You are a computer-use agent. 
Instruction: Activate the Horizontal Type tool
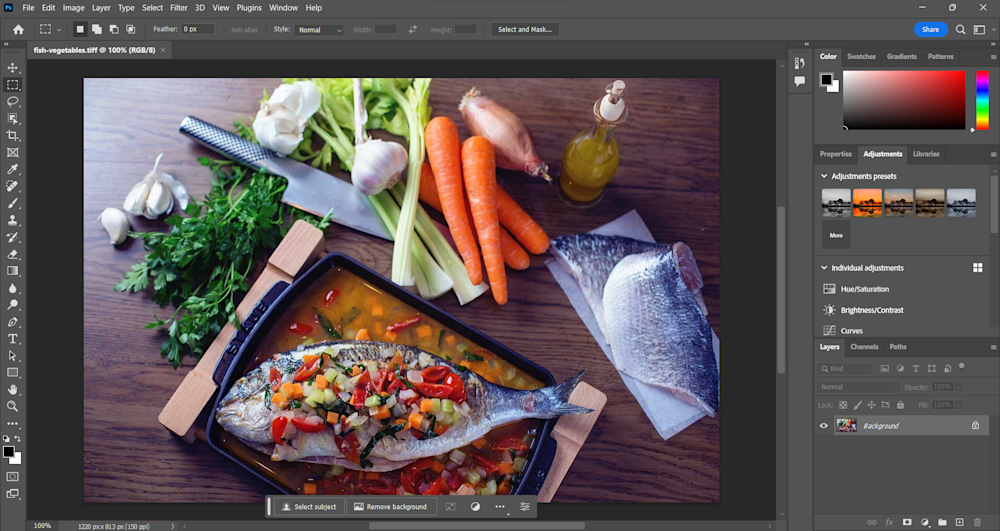(x=13, y=339)
